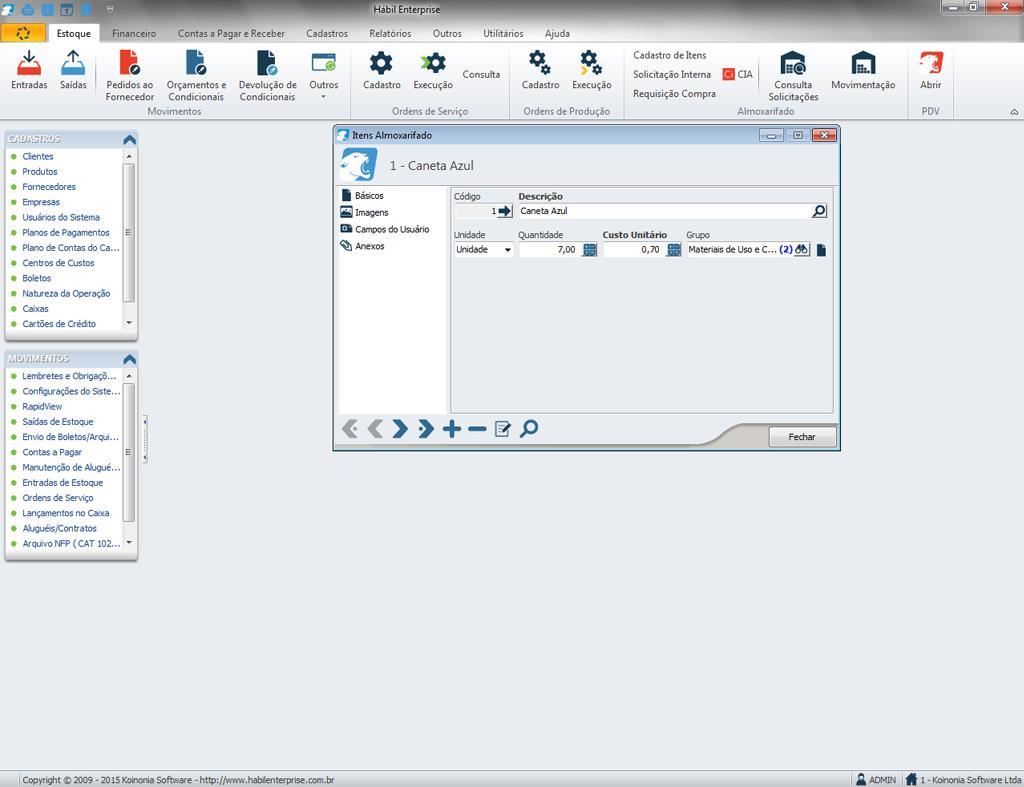Image resolution: width=1024 pixels, height=787 pixels.
Task: Open Devolução de Condicionais
Action: 268,76
